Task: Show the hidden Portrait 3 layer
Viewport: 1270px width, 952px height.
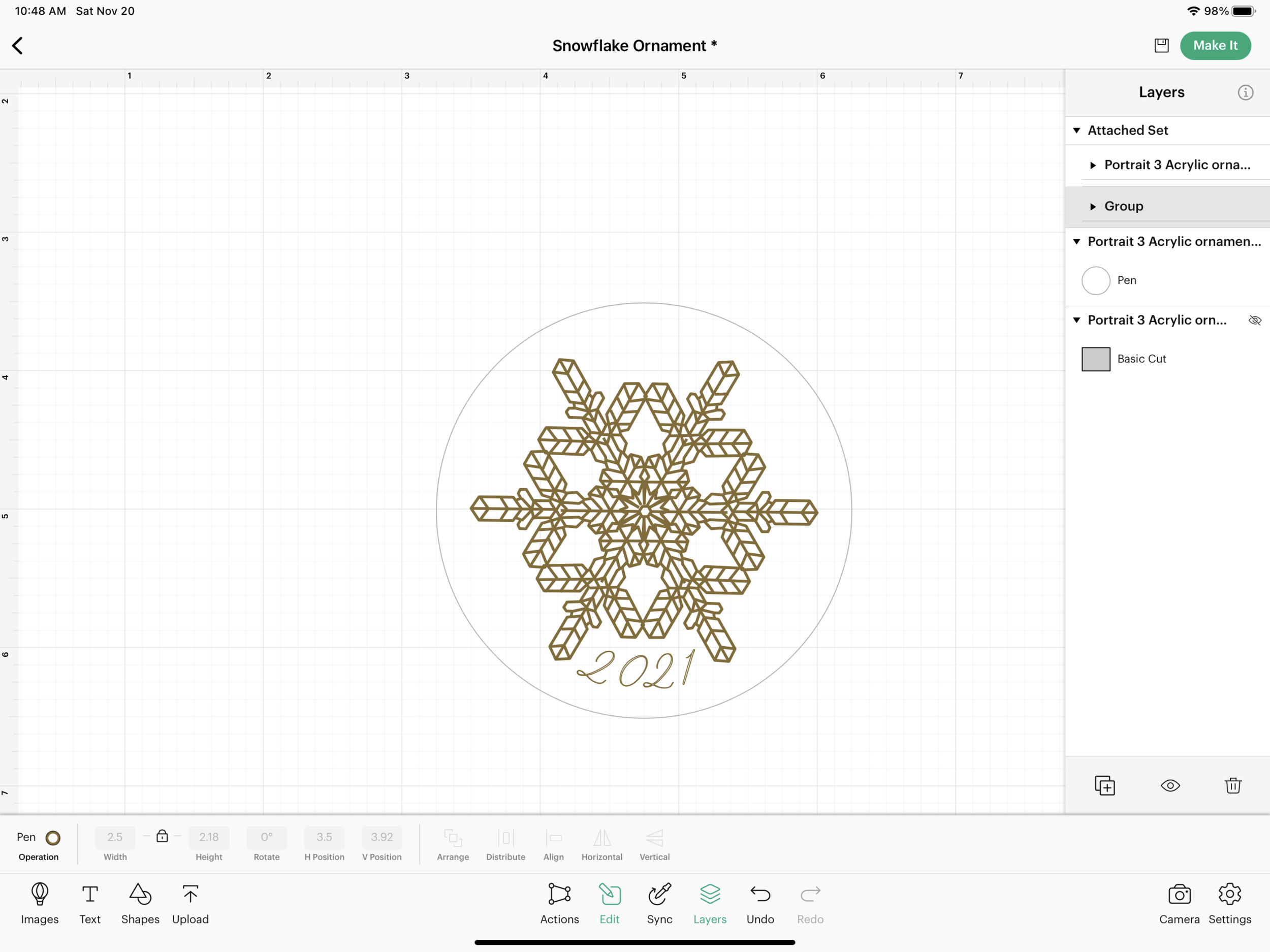Action: 1254,321
